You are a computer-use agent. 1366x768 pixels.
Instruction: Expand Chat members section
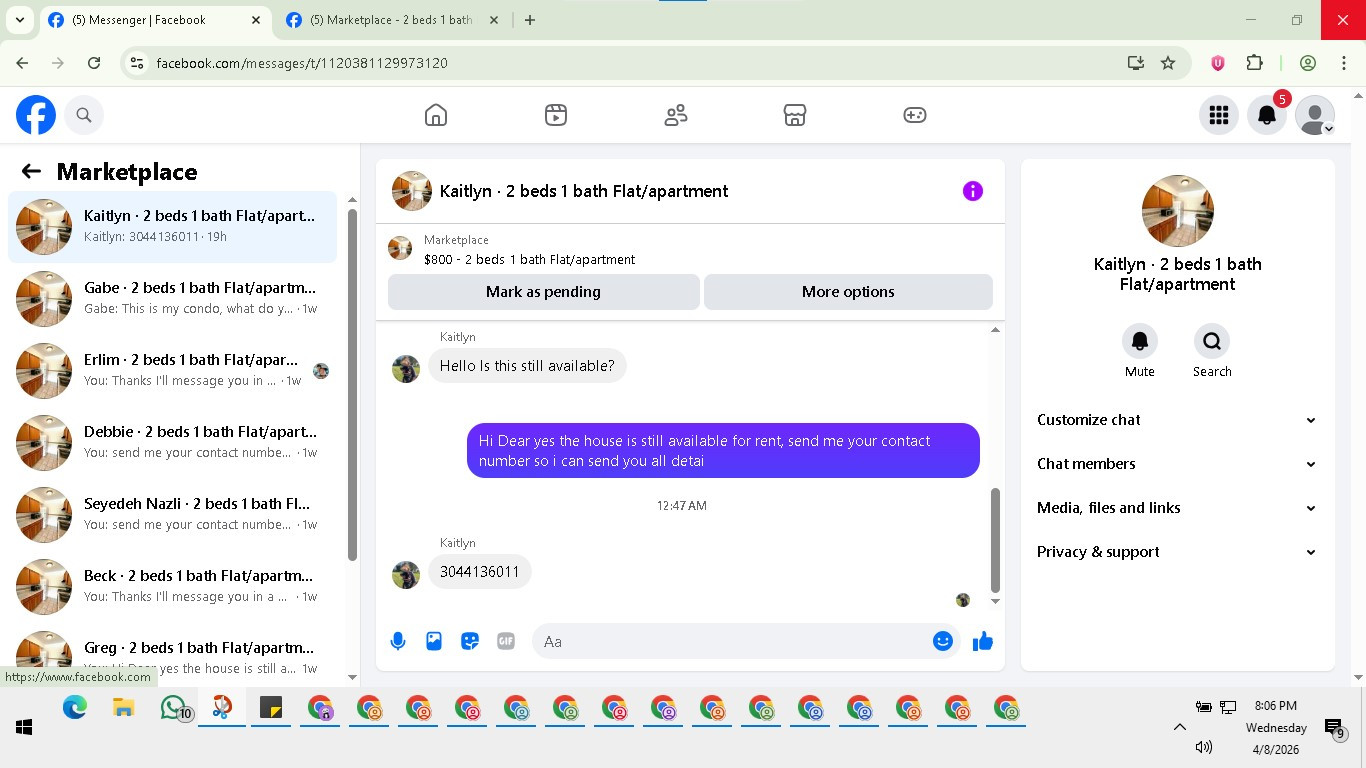click(1177, 464)
